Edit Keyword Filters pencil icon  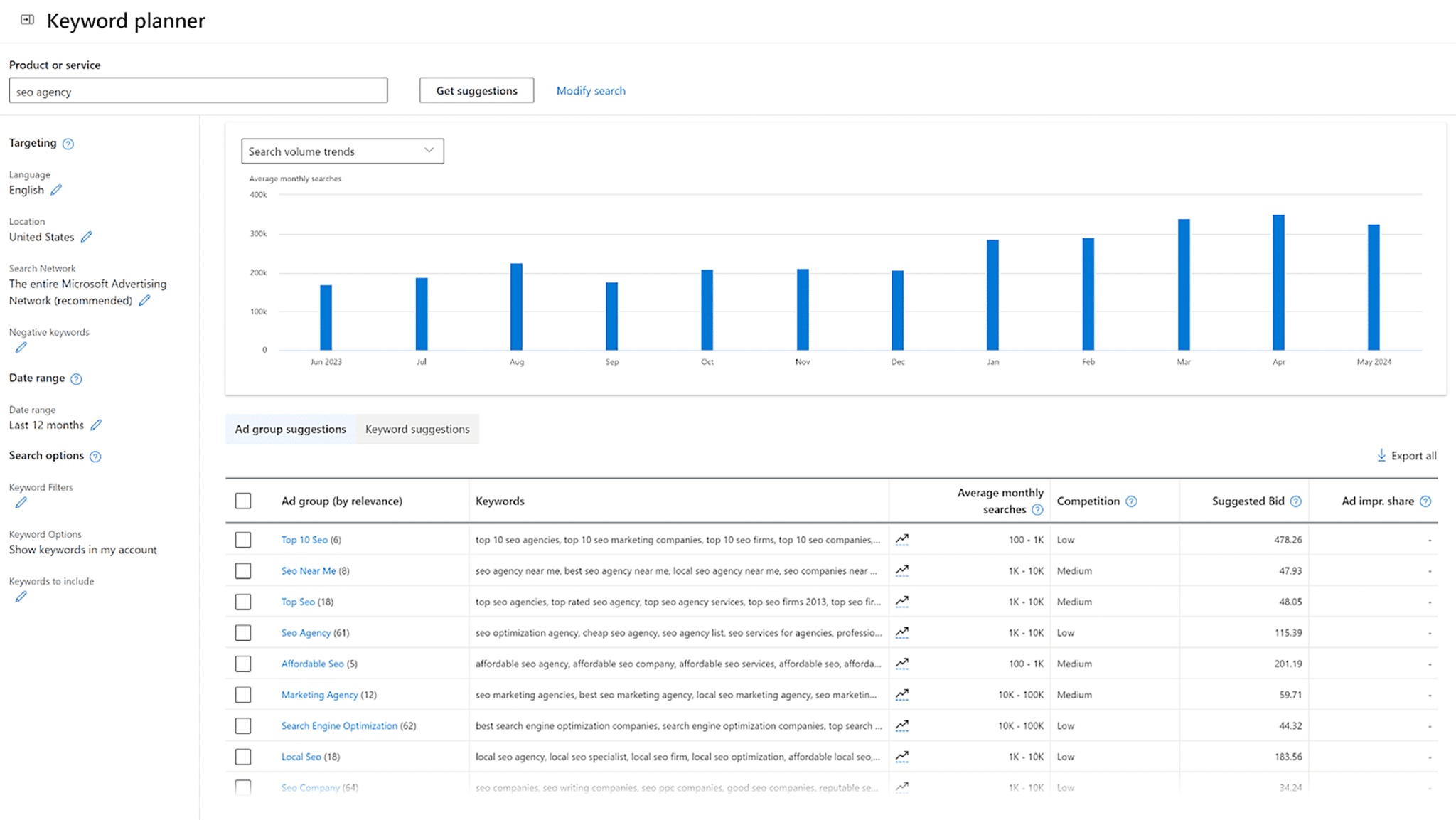coord(21,502)
